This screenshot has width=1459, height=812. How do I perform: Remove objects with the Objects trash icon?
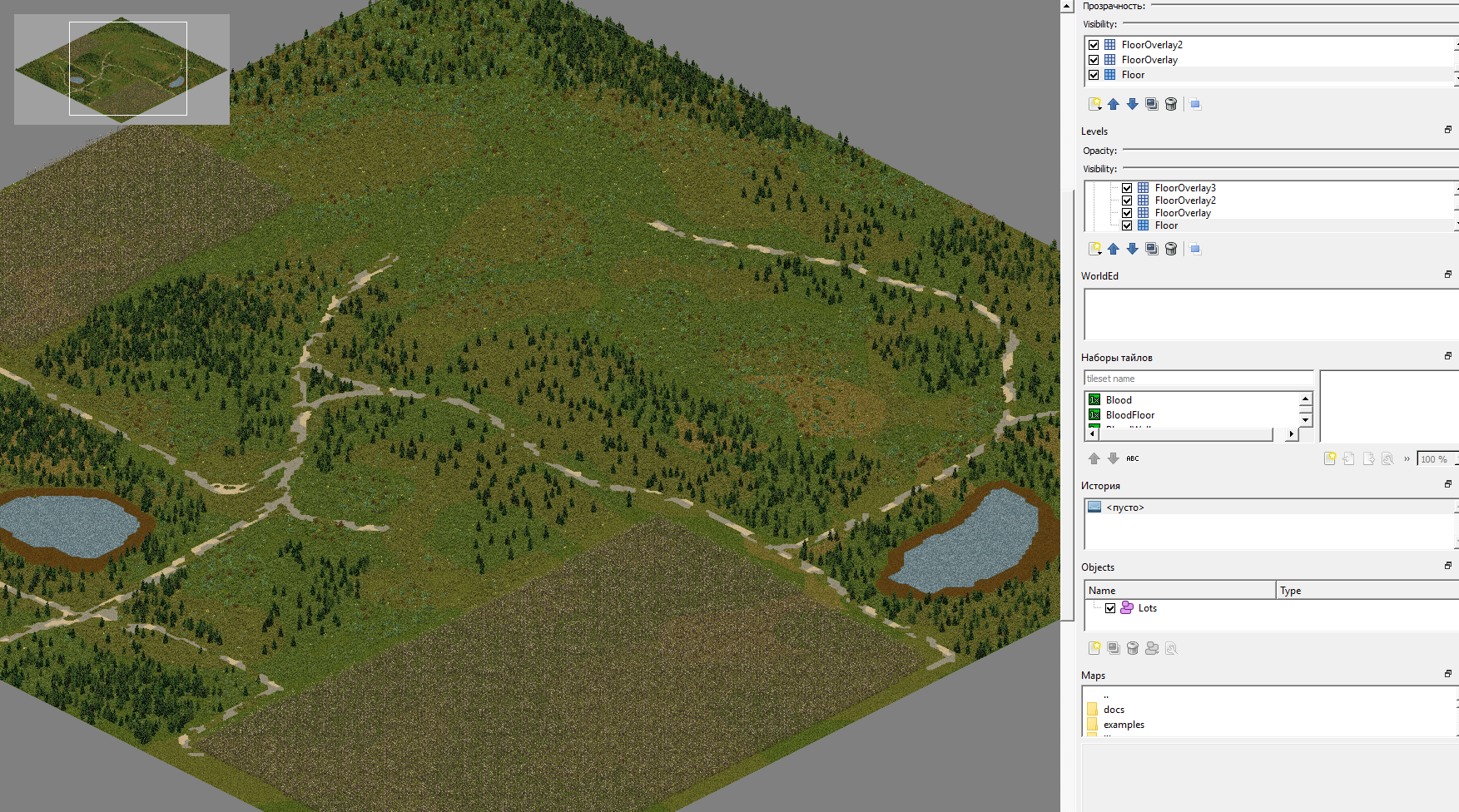[x=1133, y=648]
